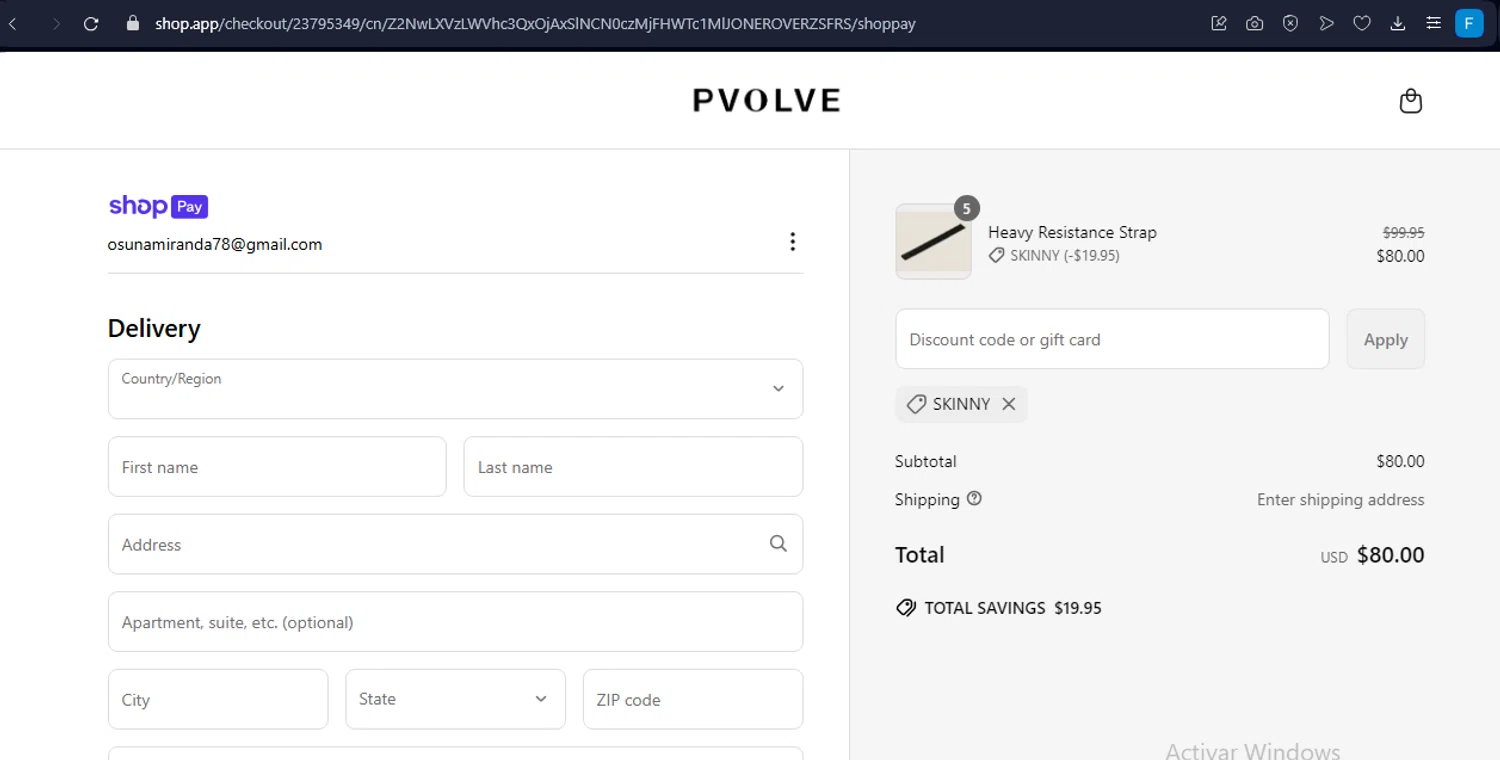Expand the Country/Region dropdown

[455, 389]
